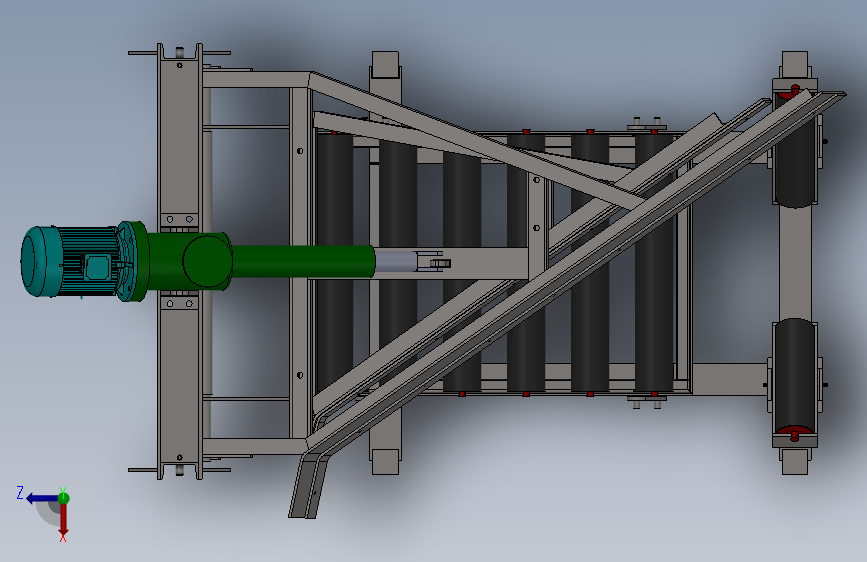Click the red X axis arrow on triad
This screenshot has height=562, width=867.
(64, 521)
